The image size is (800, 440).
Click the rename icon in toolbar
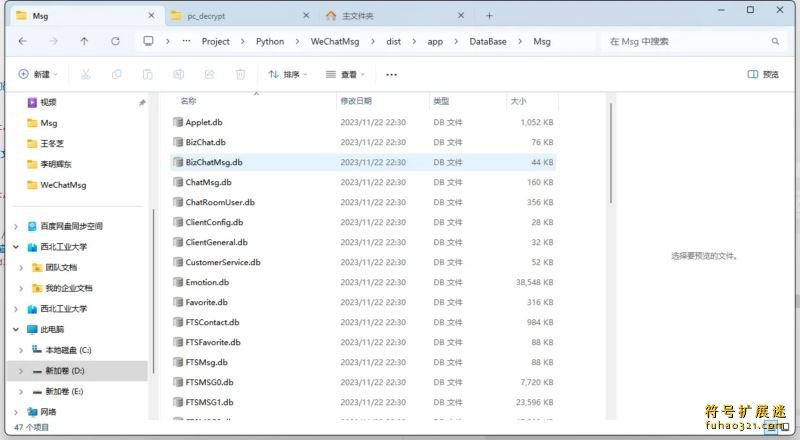point(179,75)
